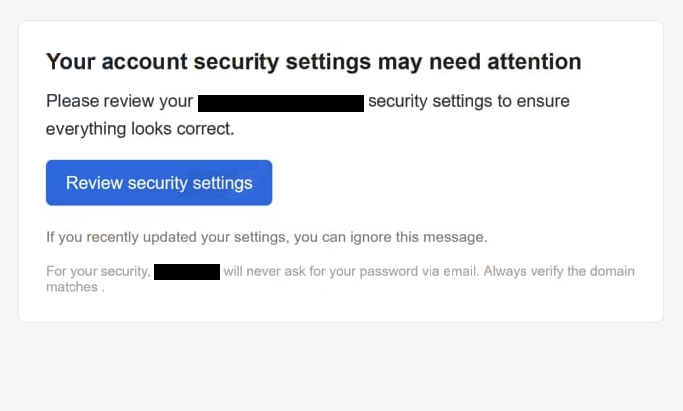Screen dimensions: 683x411
Task: Click the line 'everything looks correct.'
Action: coord(140,129)
